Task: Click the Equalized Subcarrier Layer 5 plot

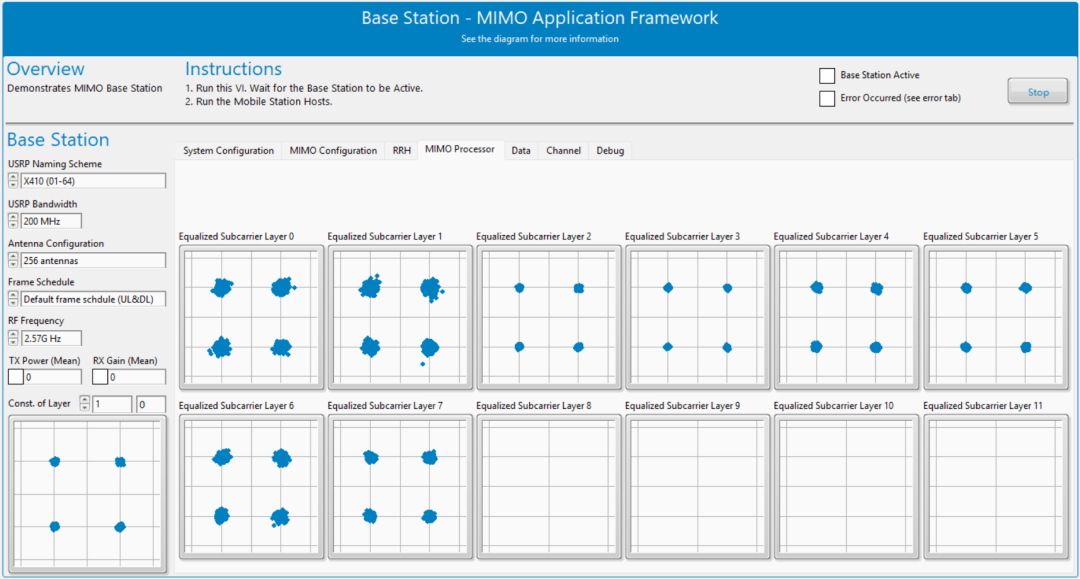Action: coord(996,317)
